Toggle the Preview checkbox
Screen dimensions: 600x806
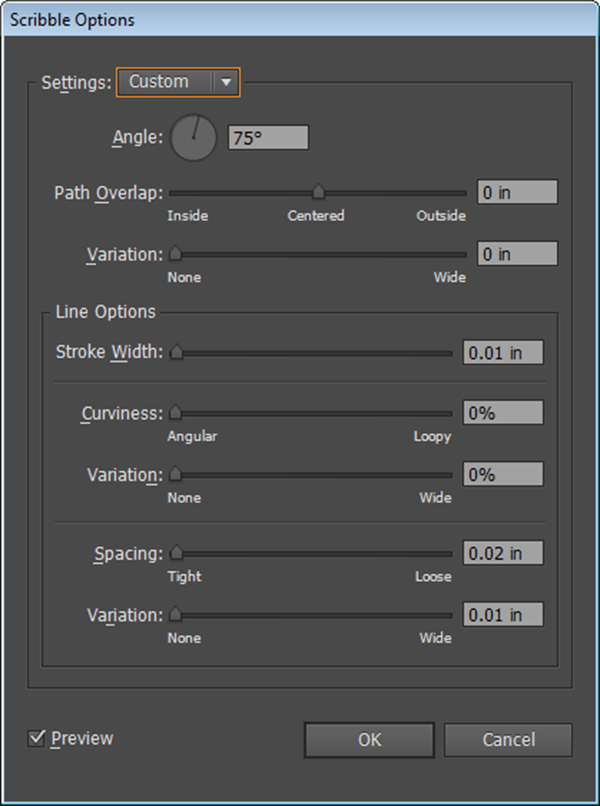click(x=38, y=738)
